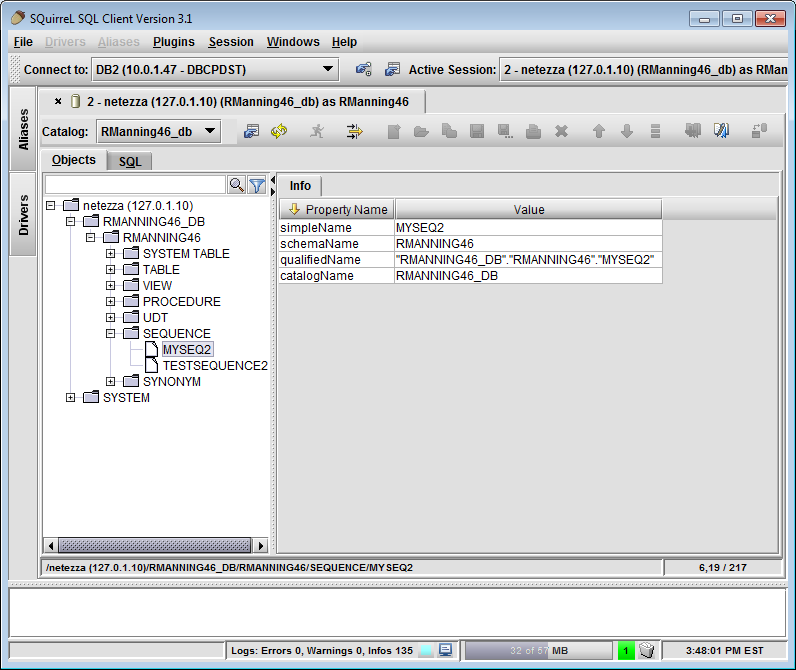This screenshot has height=670, width=796.
Task: Open the Catalog RManning46_db dropdown
Action: click(x=209, y=131)
